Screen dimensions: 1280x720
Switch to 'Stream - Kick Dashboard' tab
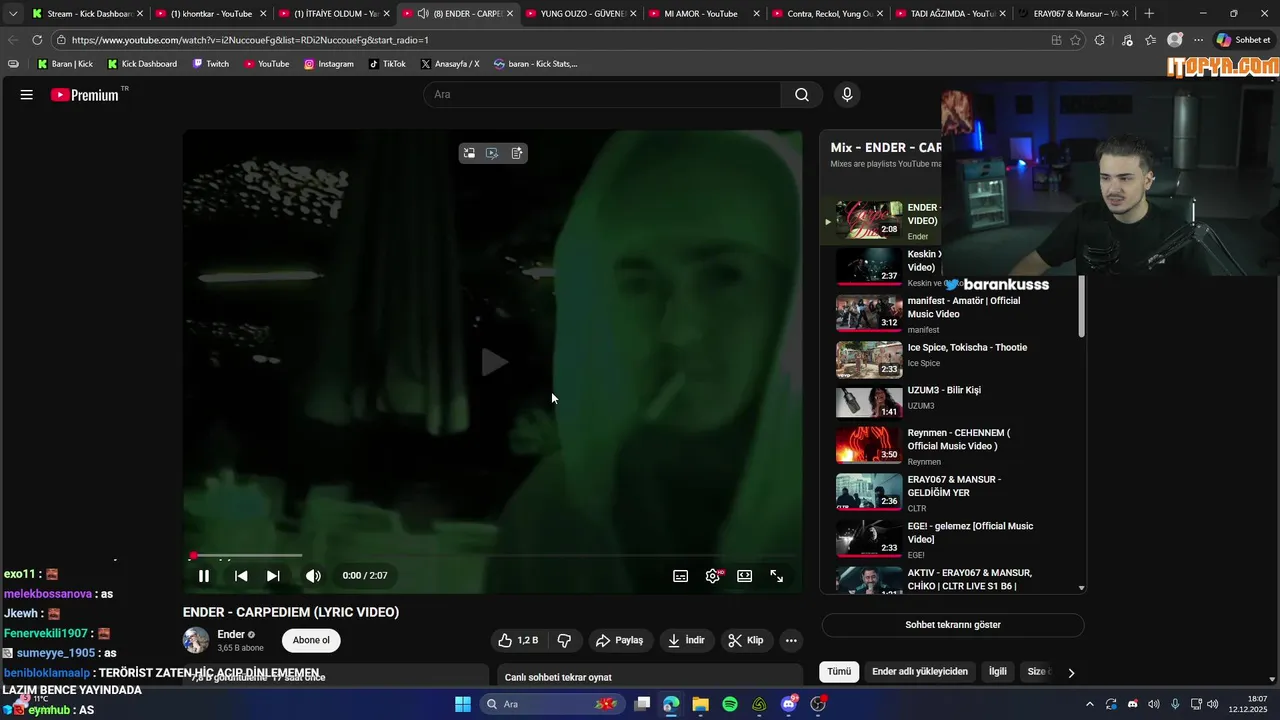(89, 14)
